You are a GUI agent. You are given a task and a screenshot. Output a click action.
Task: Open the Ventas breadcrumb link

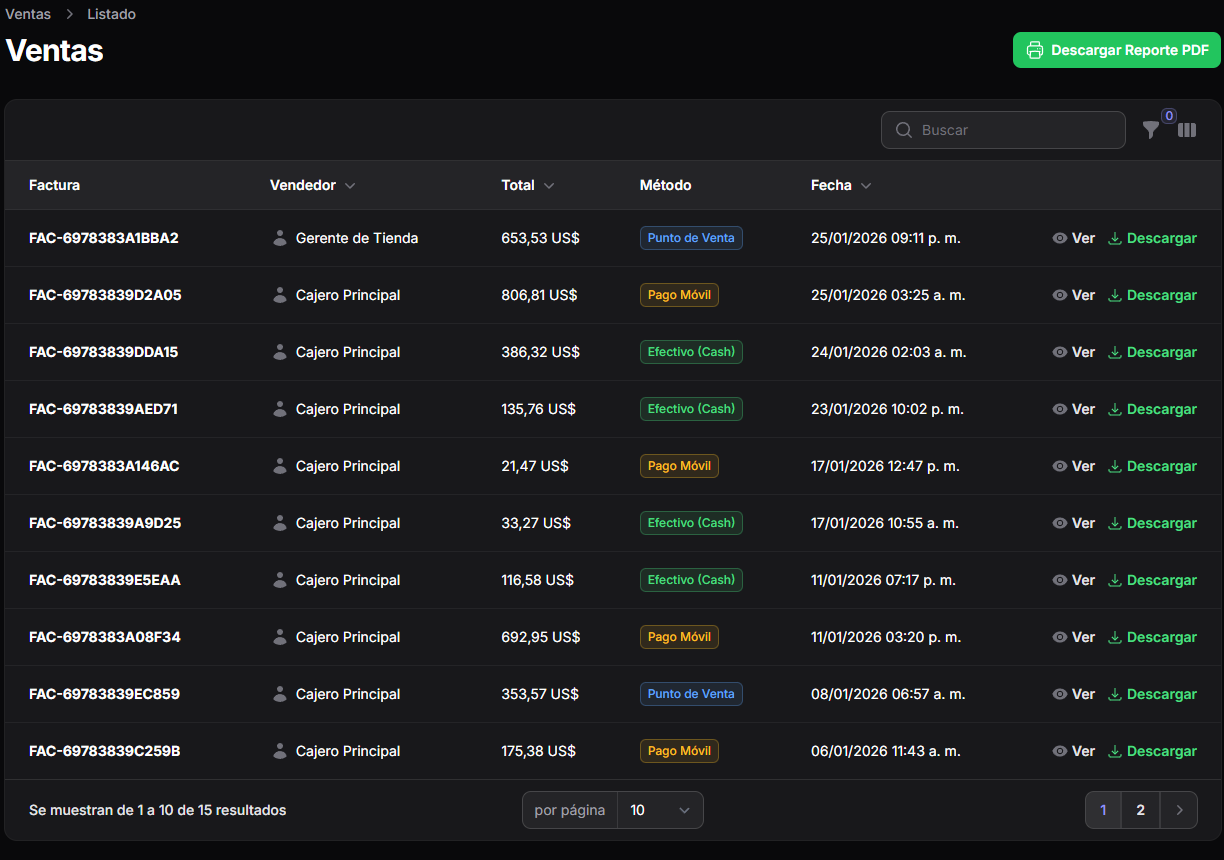pos(27,14)
